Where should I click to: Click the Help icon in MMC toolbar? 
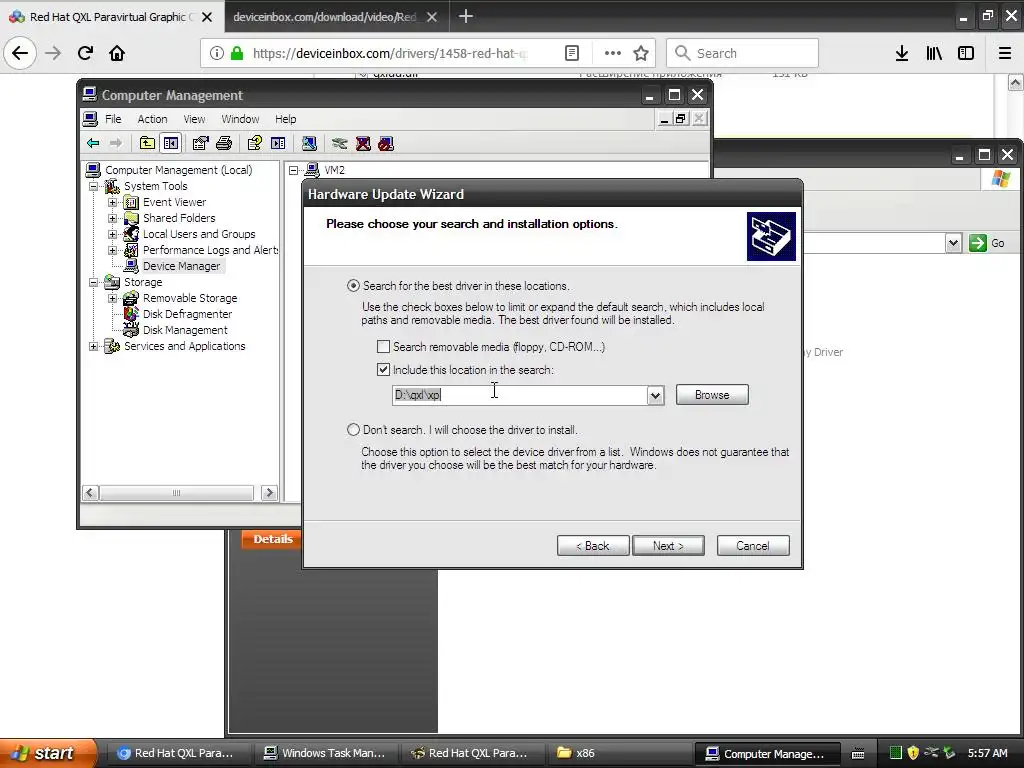tap(254, 143)
